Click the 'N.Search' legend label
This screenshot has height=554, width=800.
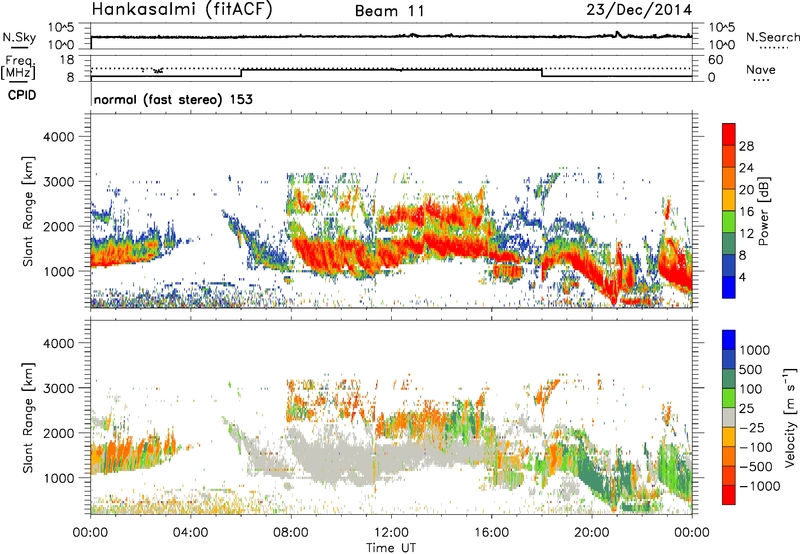coord(772,37)
